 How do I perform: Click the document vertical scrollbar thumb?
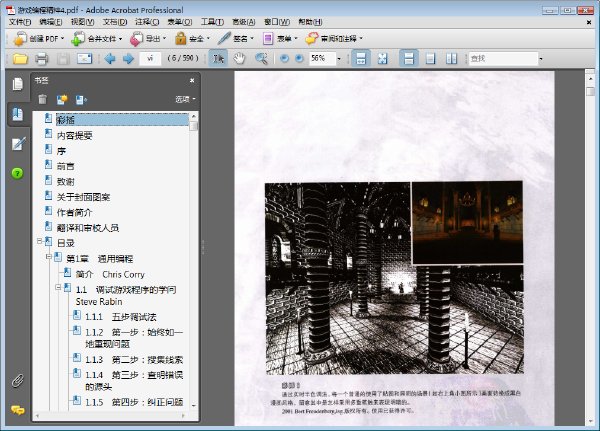[x=590, y=91]
